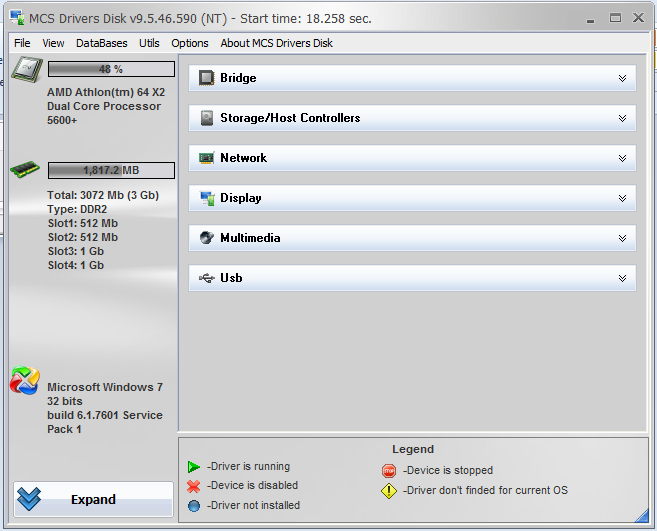The height and width of the screenshot is (531, 657).
Task: Click the yellow warning diamond legend icon
Action: coord(389,491)
